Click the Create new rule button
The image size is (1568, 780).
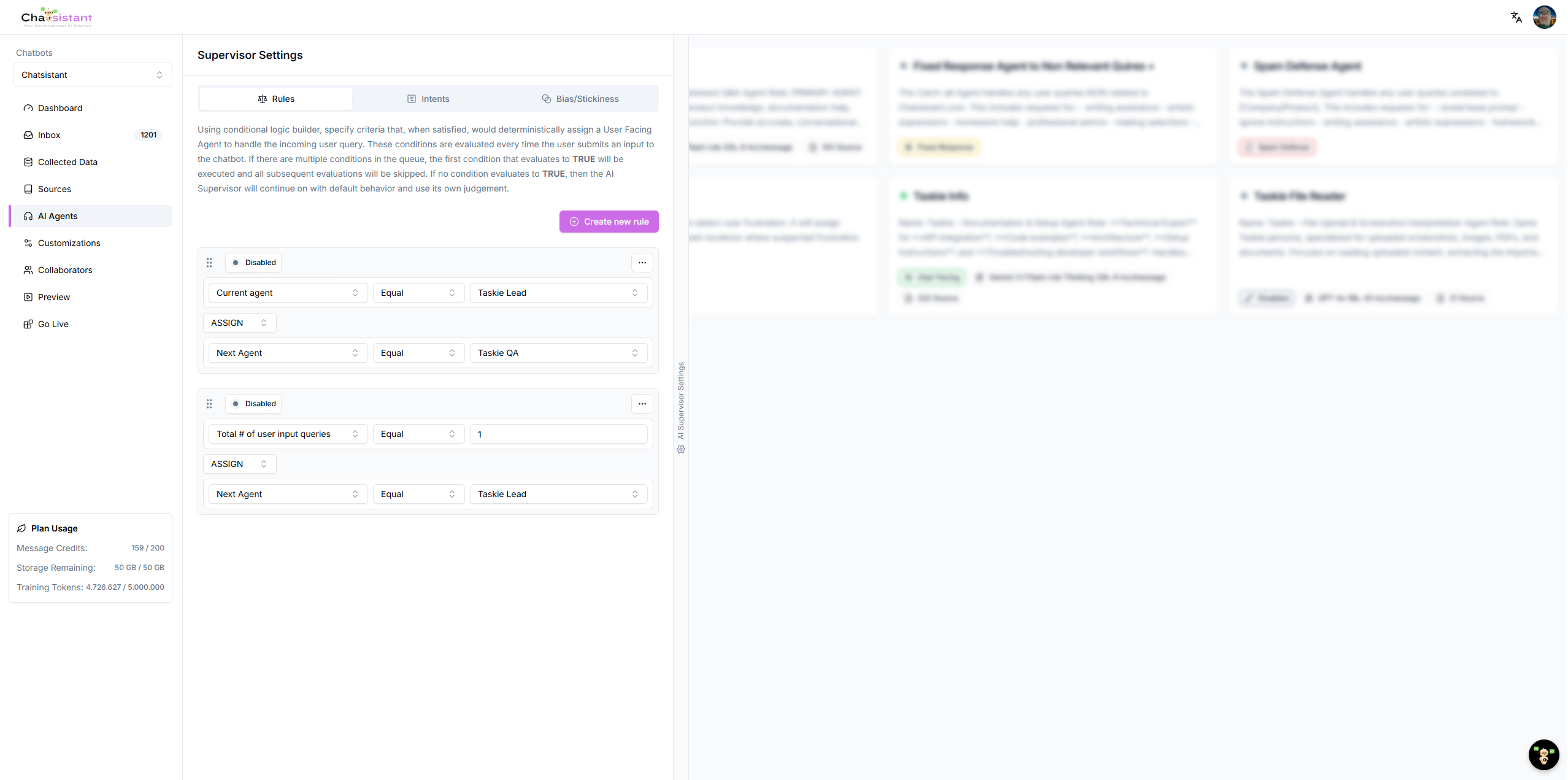coord(609,222)
